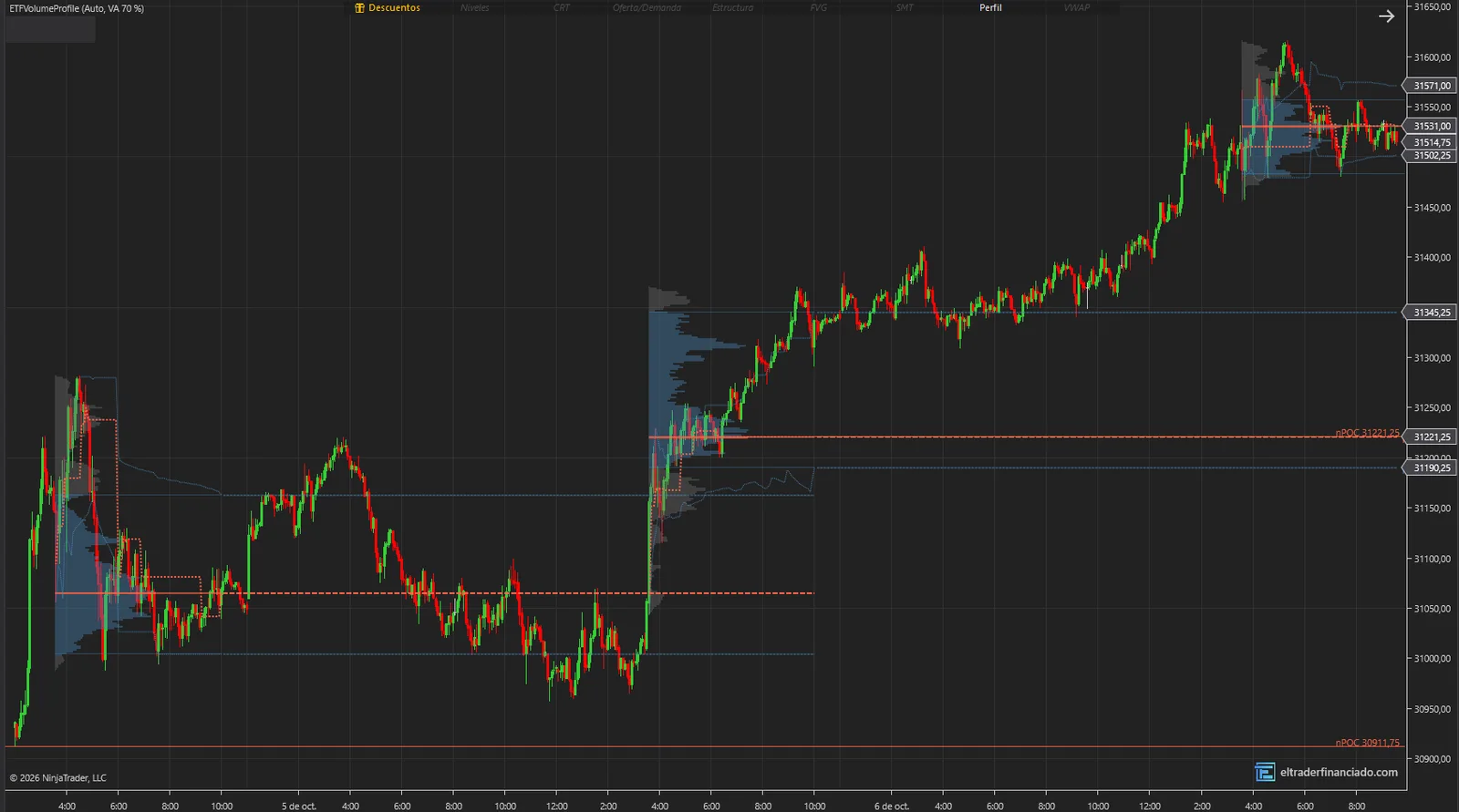The height and width of the screenshot is (812, 1459).
Task: Click the 31502,25 price marker
Action: click(x=1429, y=156)
